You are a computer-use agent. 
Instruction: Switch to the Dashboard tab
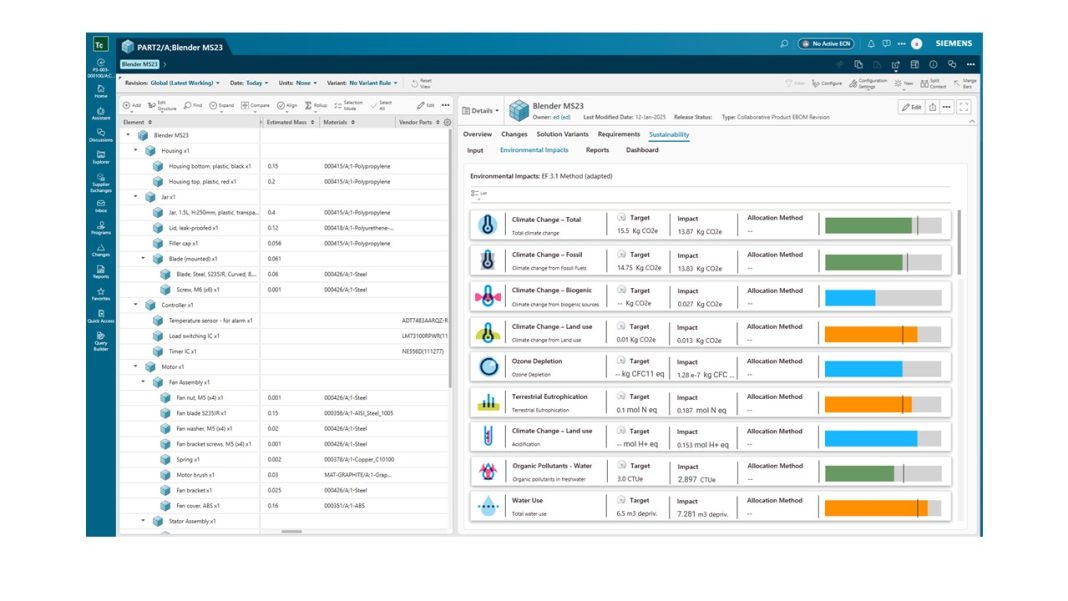coord(642,150)
